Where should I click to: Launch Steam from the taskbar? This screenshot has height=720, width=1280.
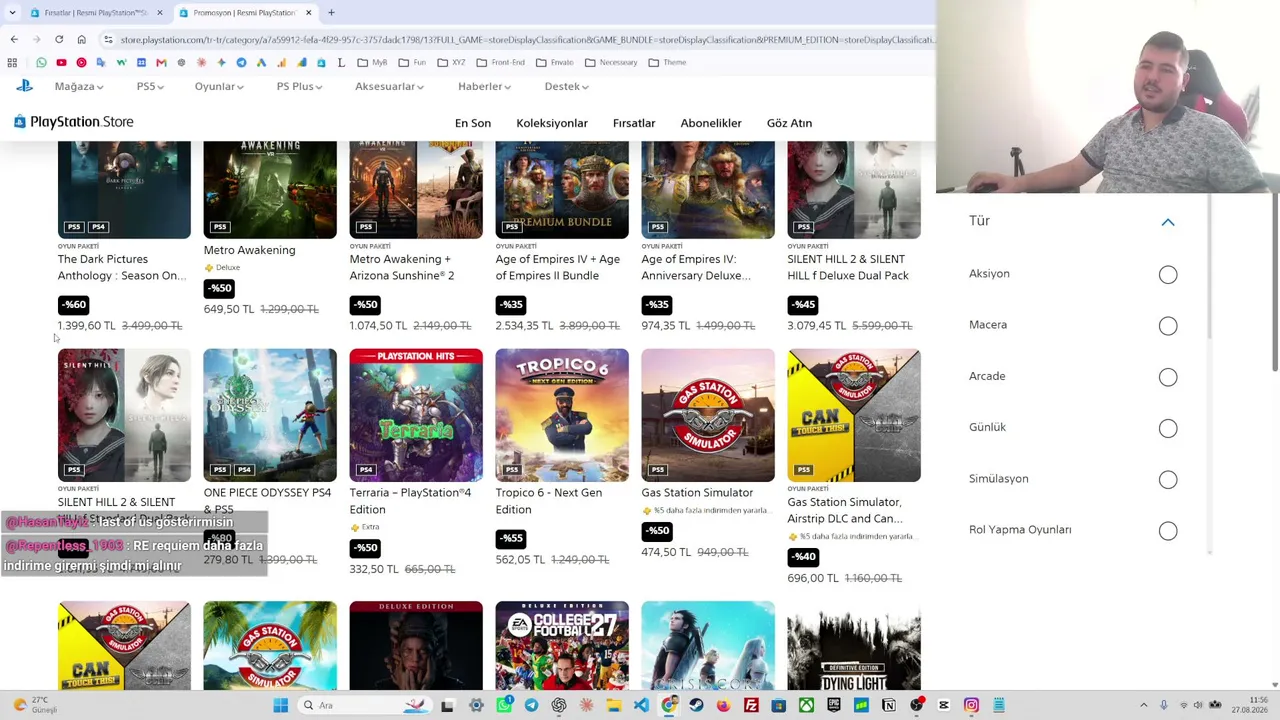(x=696, y=705)
